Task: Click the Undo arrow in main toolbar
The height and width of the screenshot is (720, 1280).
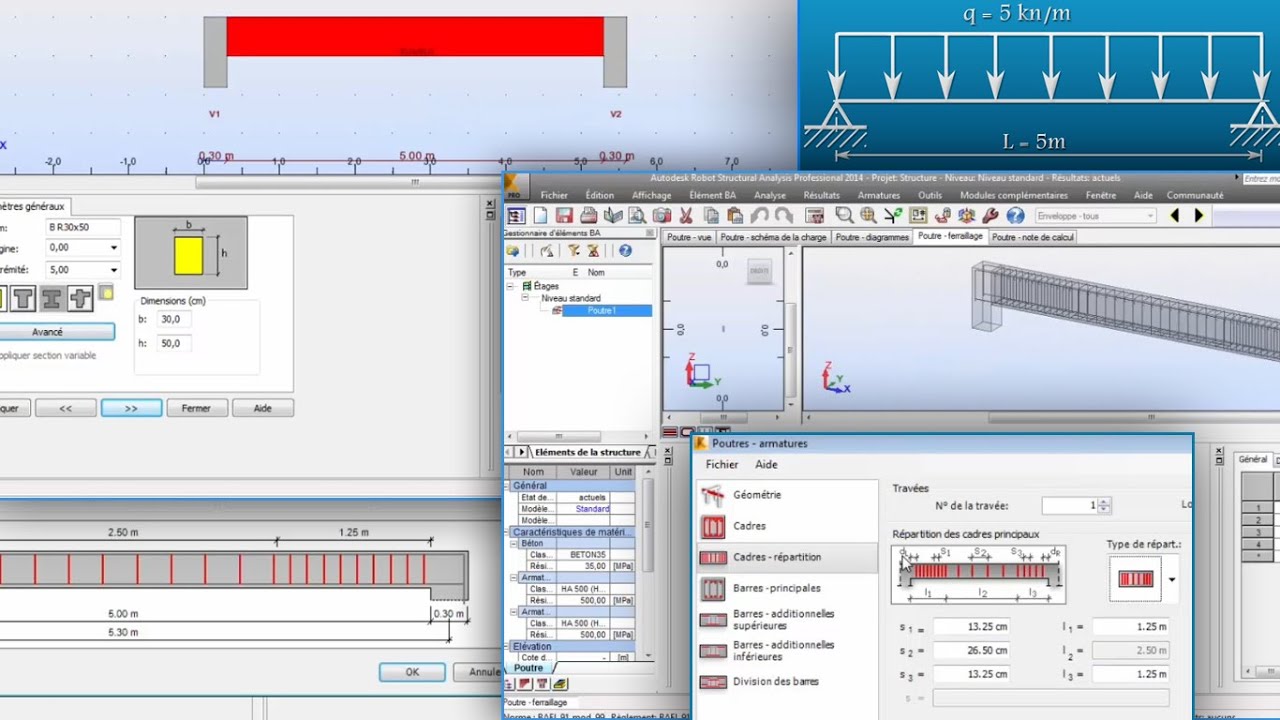Action: 760,215
